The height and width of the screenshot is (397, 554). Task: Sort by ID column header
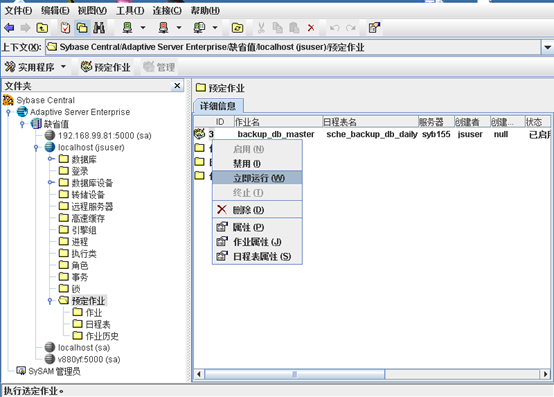tap(214, 122)
